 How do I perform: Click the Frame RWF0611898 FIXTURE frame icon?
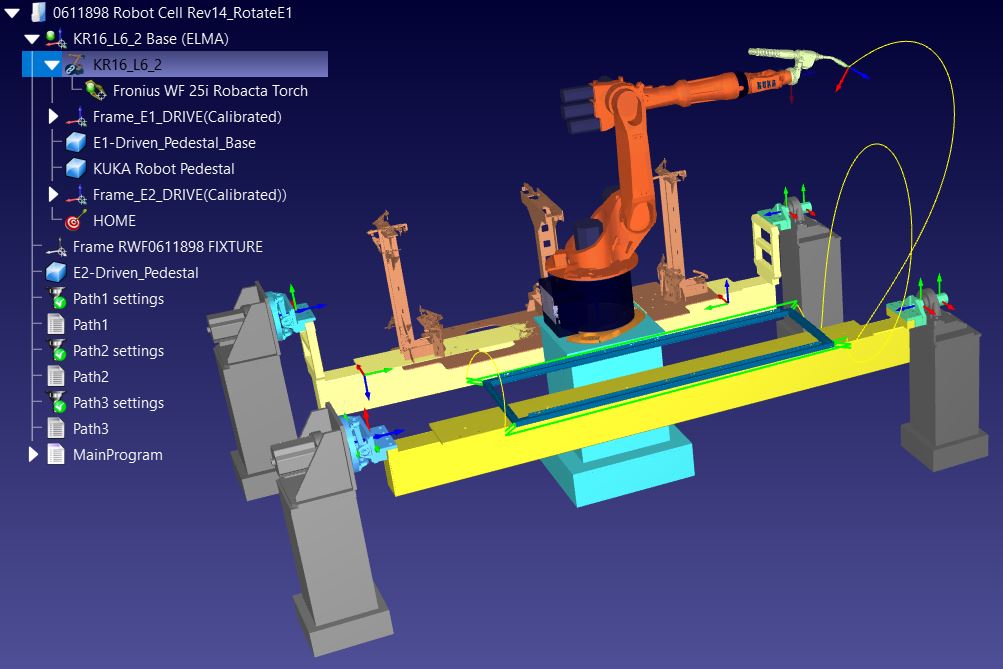57,247
